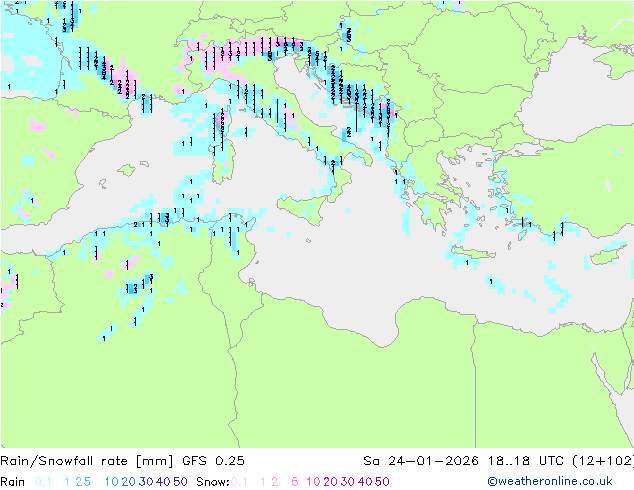Click snow legend value 0.1
The image size is (634, 490).
coord(239,482)
